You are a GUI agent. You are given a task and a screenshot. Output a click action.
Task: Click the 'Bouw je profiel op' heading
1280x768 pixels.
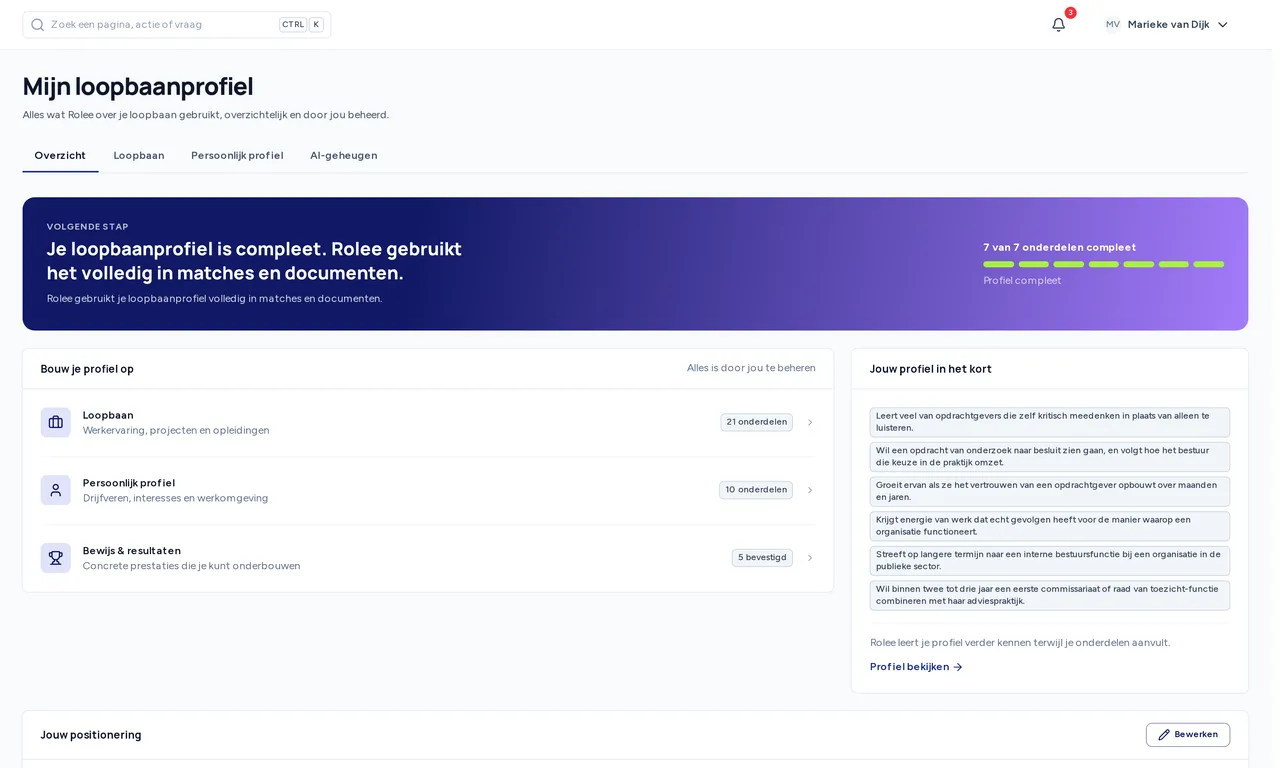point(87,369)
